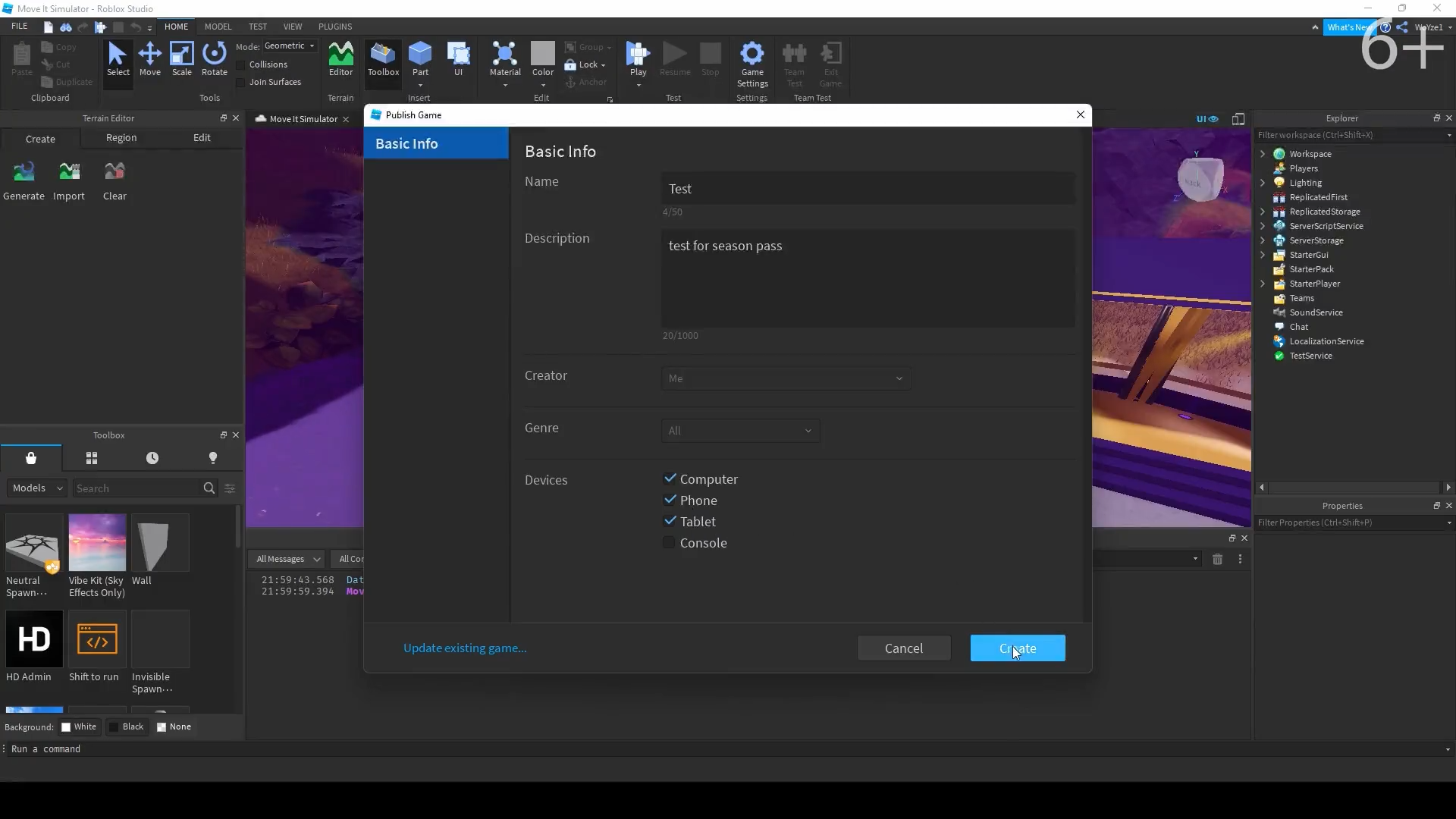Switch to the TEST ribbon tab
Image resolution: width=1456 pixels, height=819 pixels.
258,27
